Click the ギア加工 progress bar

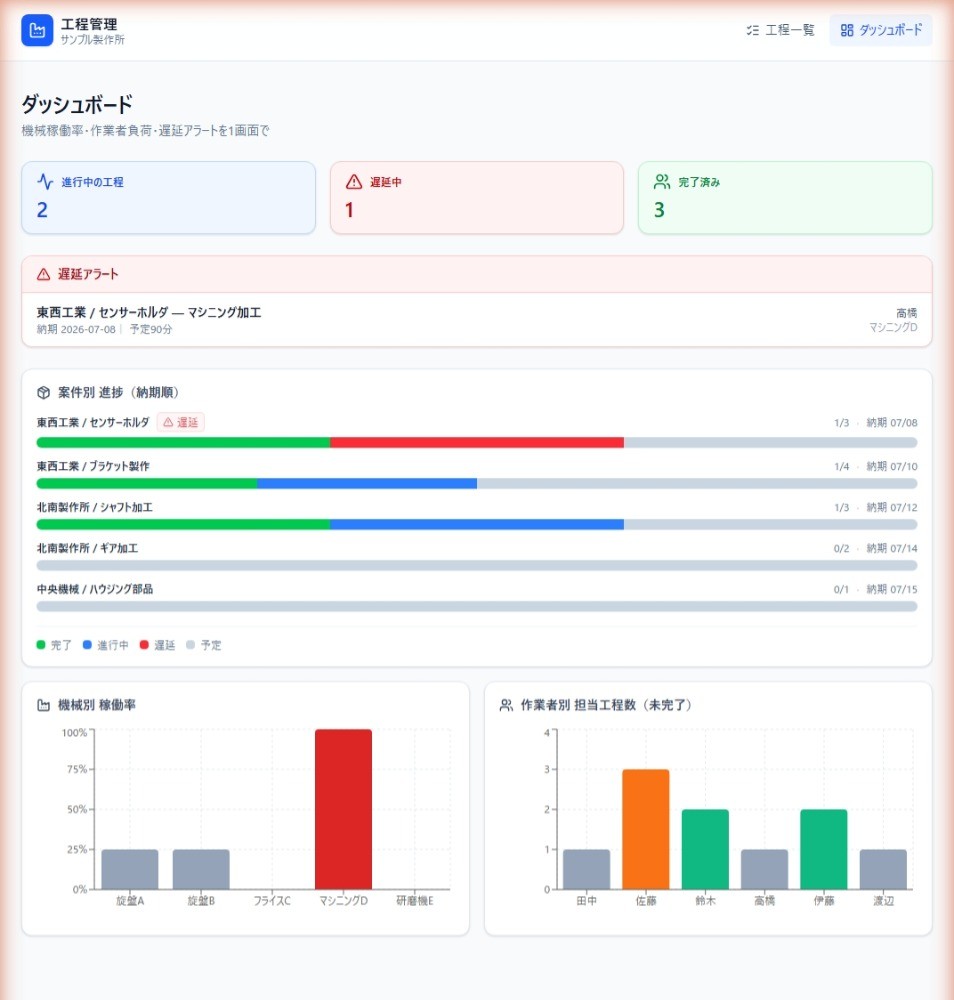[x=477, y=565]
